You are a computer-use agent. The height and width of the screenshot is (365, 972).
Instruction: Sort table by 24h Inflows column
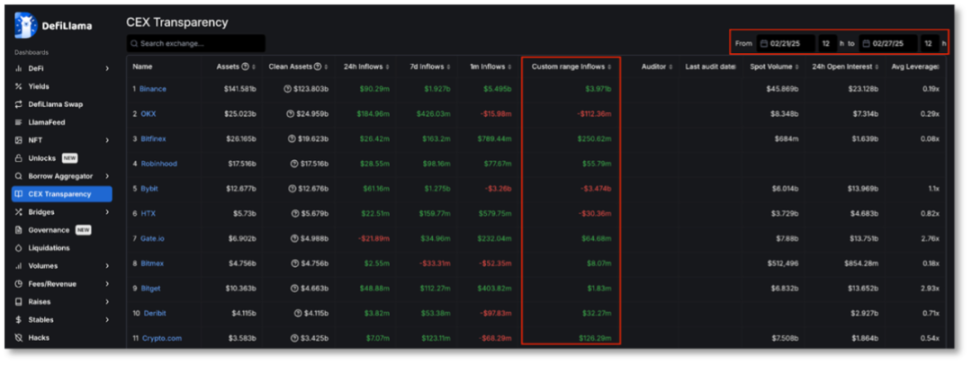tap(368, 66)
